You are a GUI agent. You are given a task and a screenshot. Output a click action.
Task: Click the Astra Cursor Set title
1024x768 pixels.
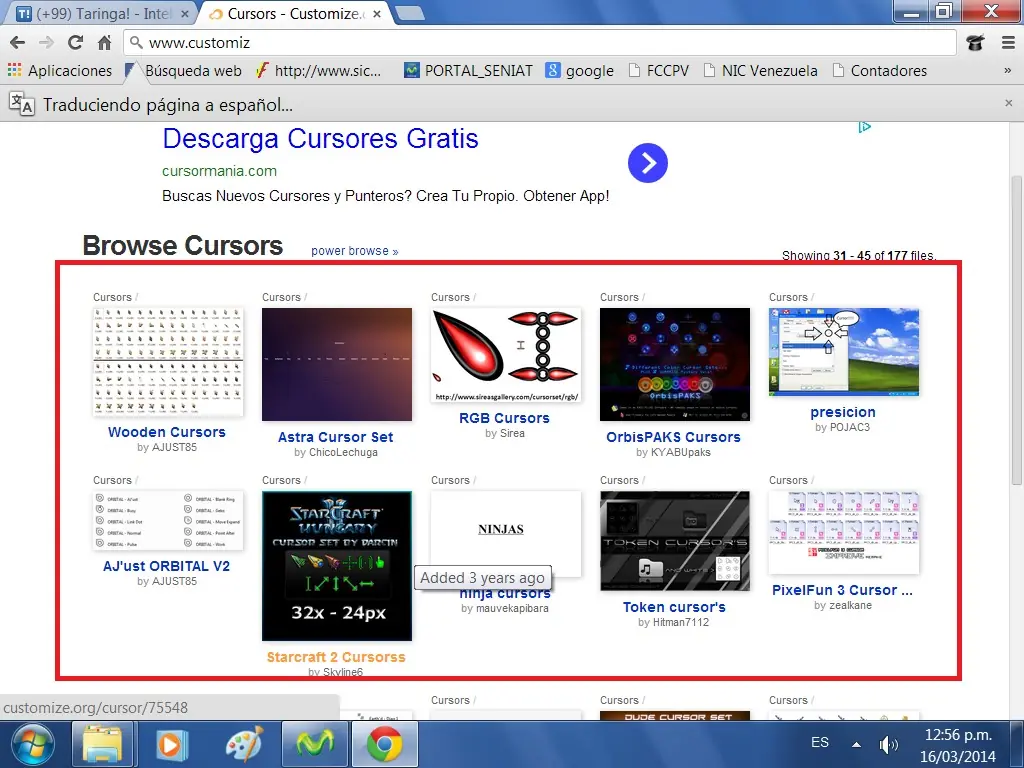click(336, 437)
